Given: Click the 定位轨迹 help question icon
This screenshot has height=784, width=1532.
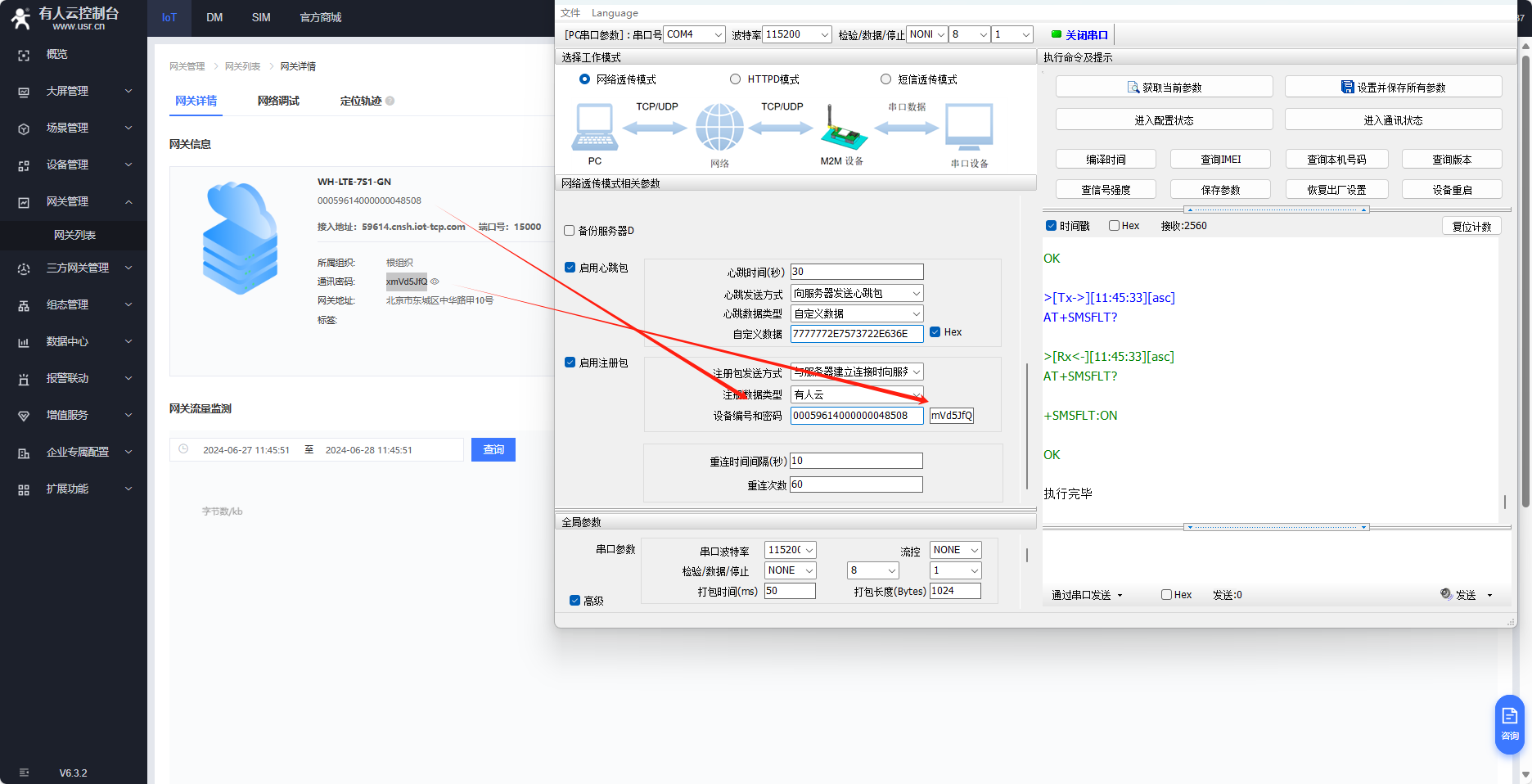Looking at the screenshot, I should coord(390,101).
